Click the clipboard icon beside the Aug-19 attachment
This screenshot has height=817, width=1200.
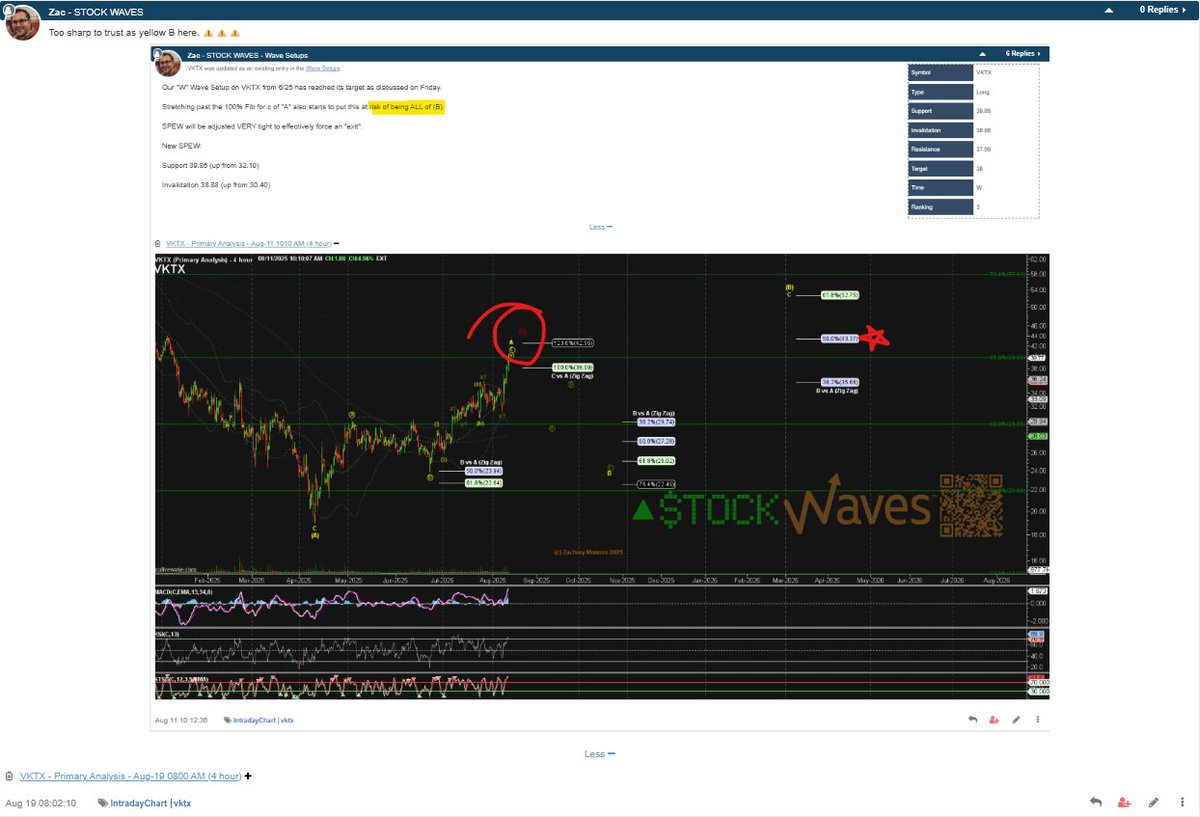tap(10, 776)
